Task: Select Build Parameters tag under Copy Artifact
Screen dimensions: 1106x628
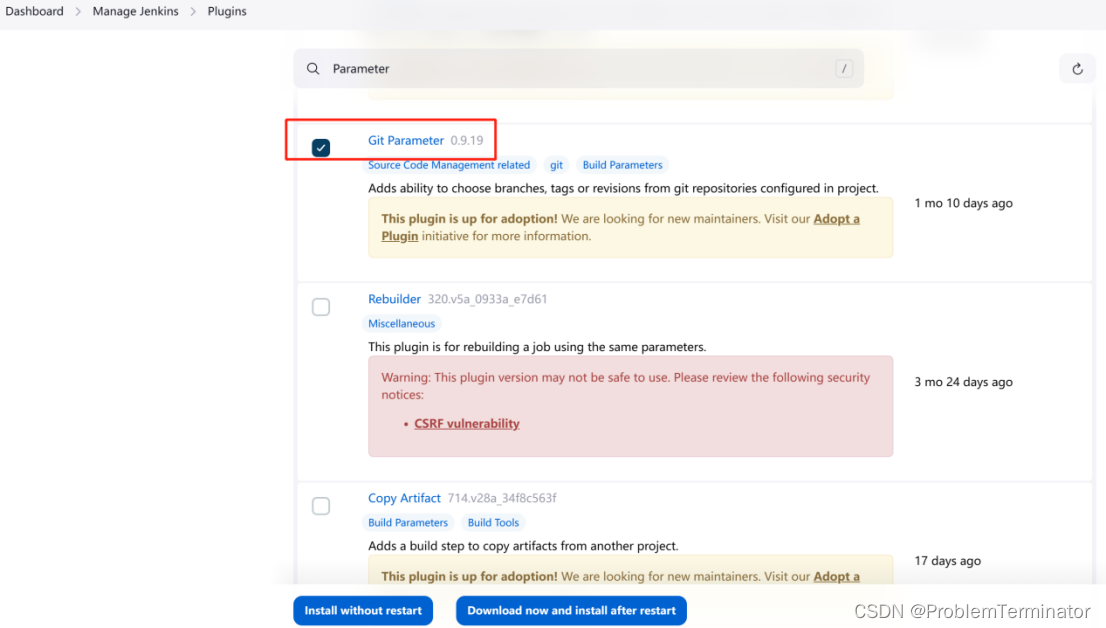Action: (x=408, y=523)
